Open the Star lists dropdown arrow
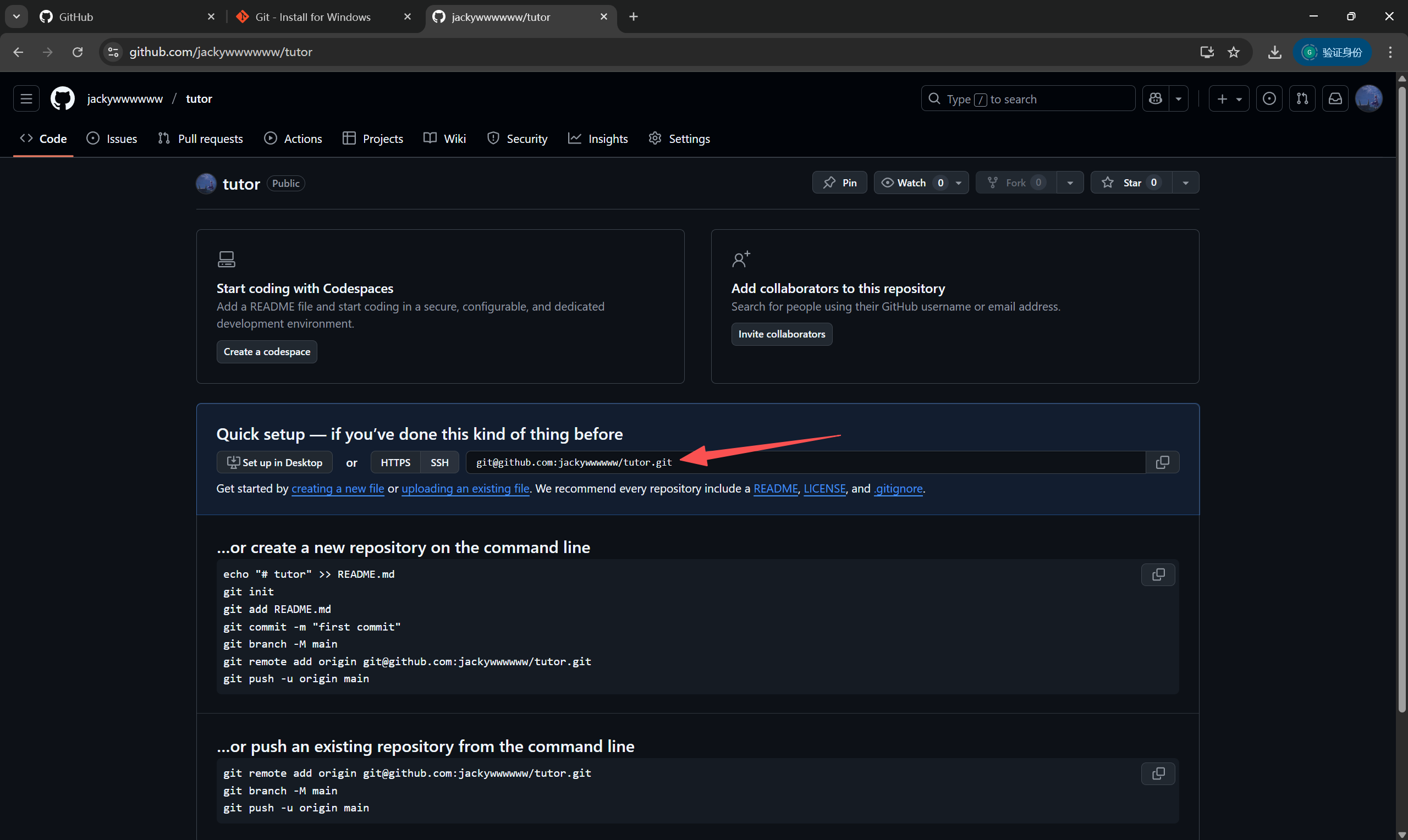The image size is (1408, 840). tap(1185, 183)
